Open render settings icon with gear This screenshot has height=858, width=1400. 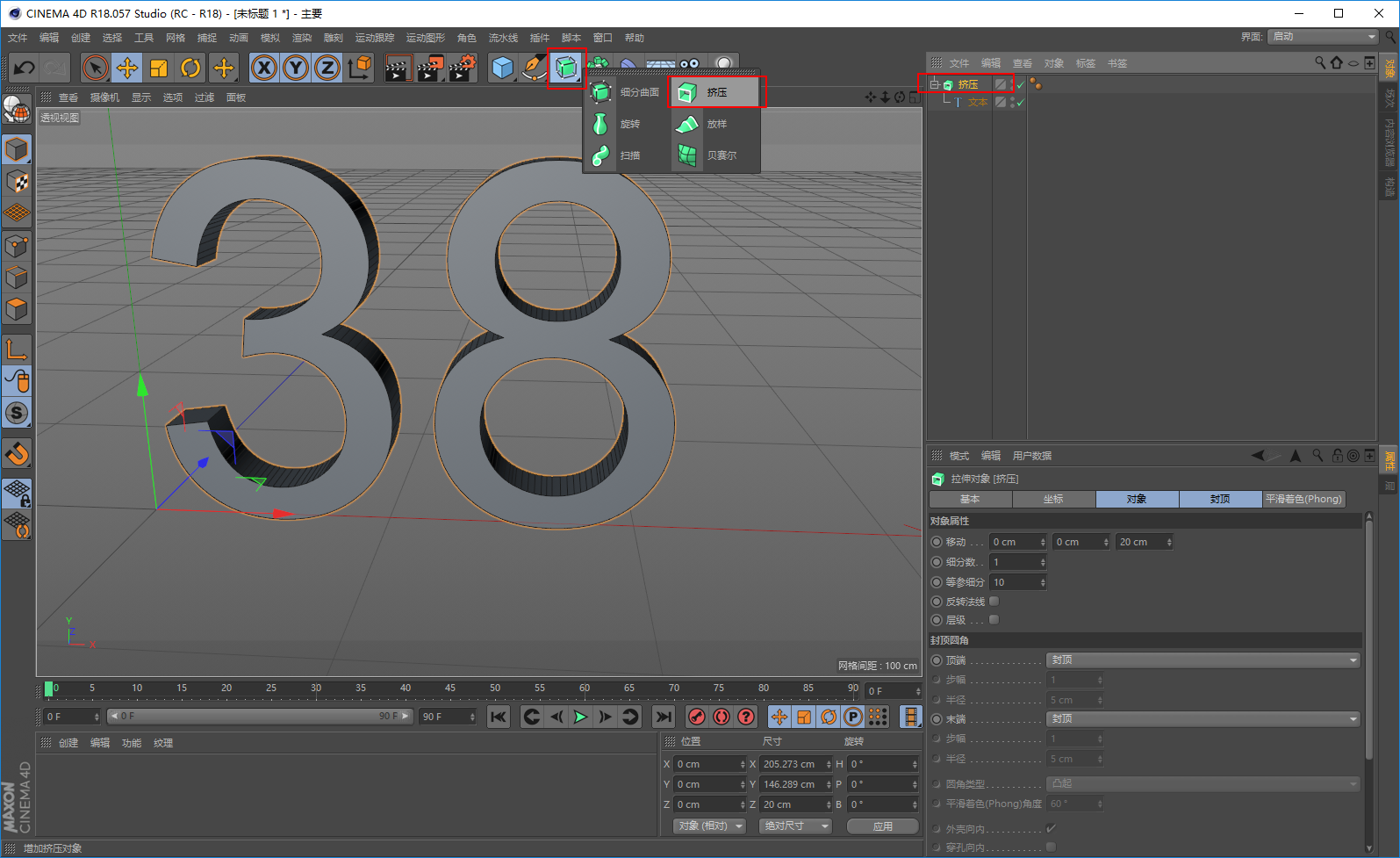pyautogui.click(x=462, y=68)
